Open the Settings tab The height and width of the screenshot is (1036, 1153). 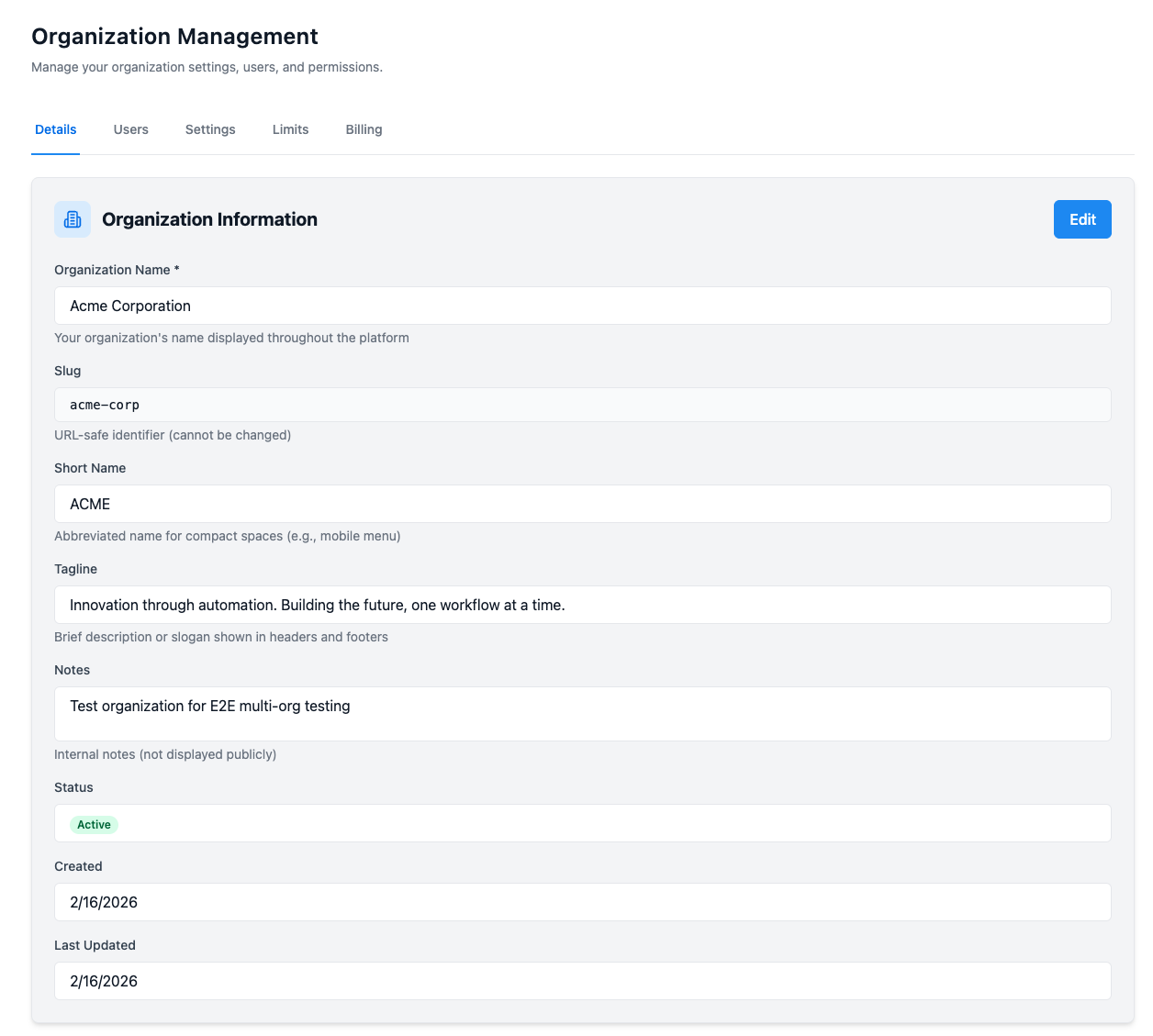coord(210,129)
